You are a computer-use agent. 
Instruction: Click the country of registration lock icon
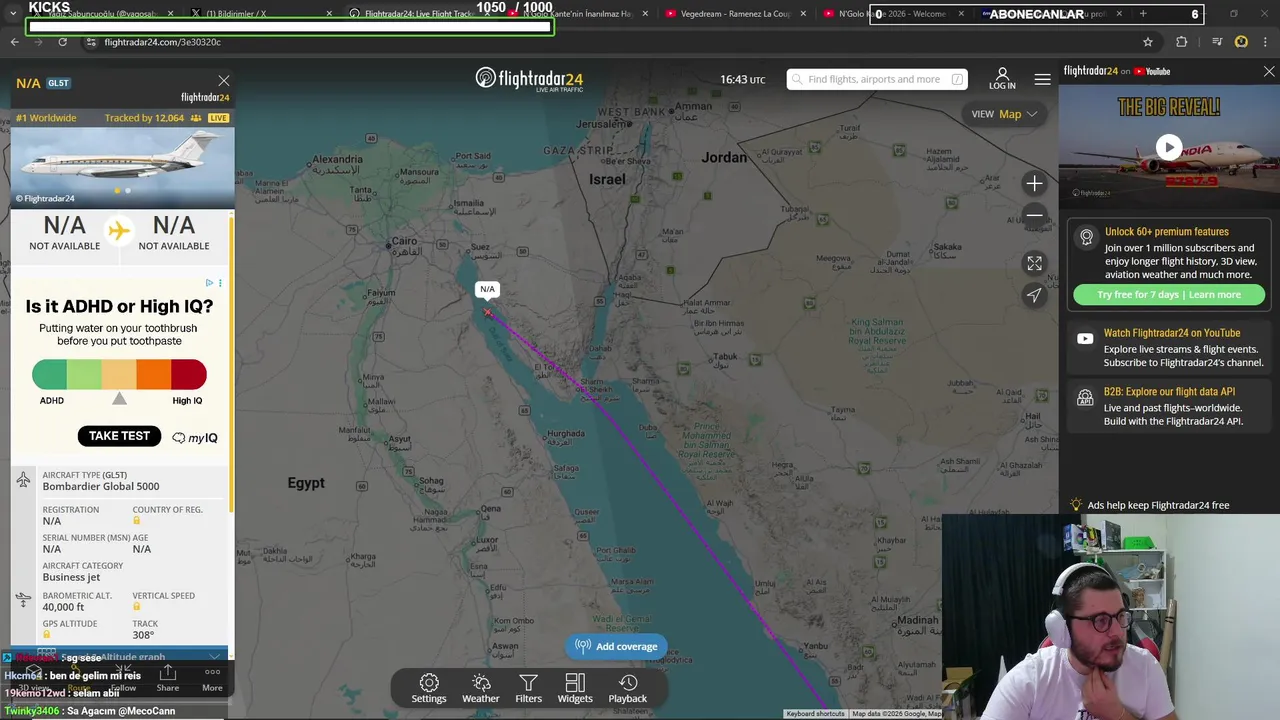tap(137, 521)
